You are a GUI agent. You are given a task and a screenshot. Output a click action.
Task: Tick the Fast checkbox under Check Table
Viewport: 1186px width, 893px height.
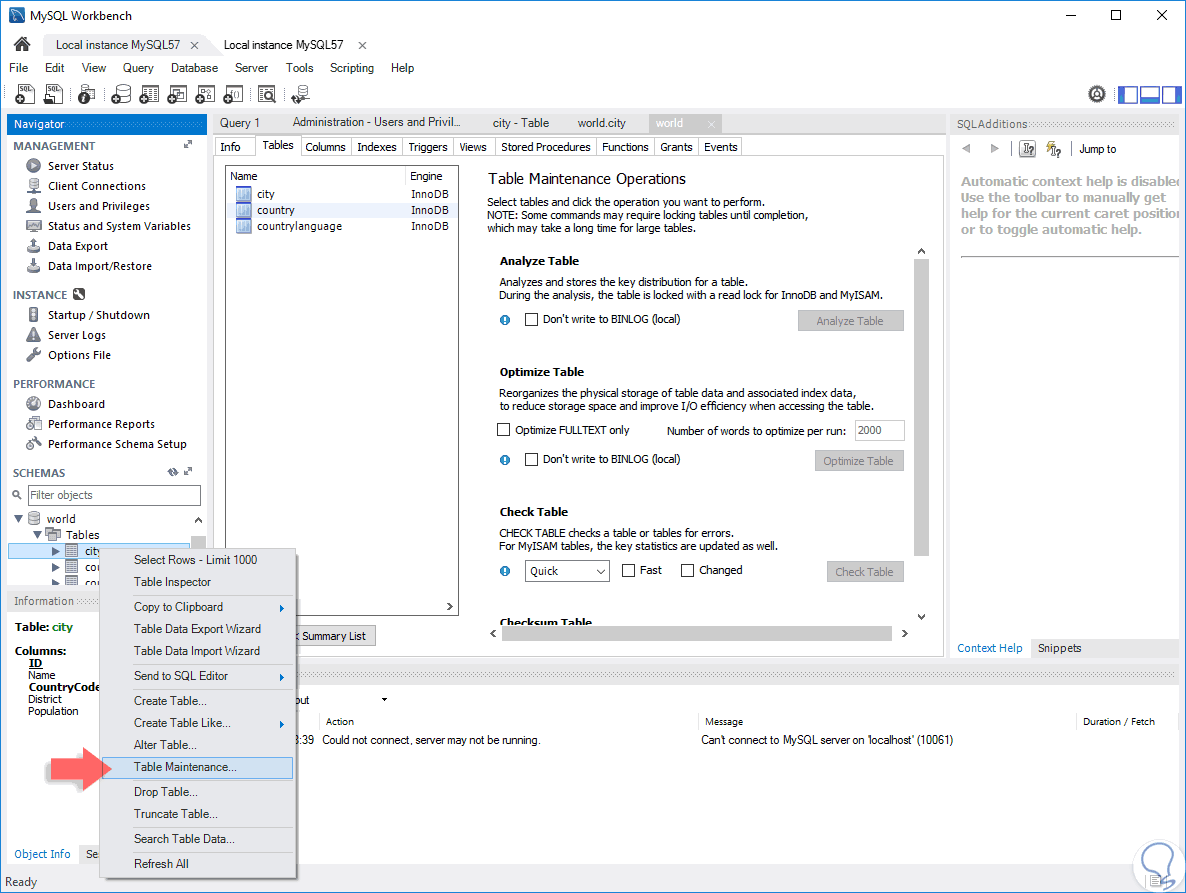click(628, 570)
